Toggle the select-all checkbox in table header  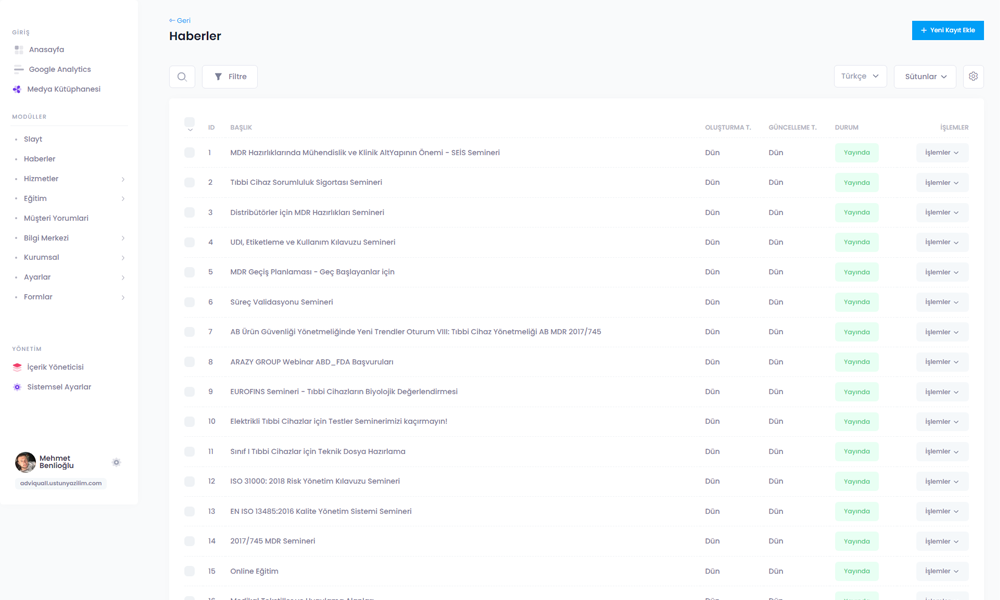coord(189,123)
